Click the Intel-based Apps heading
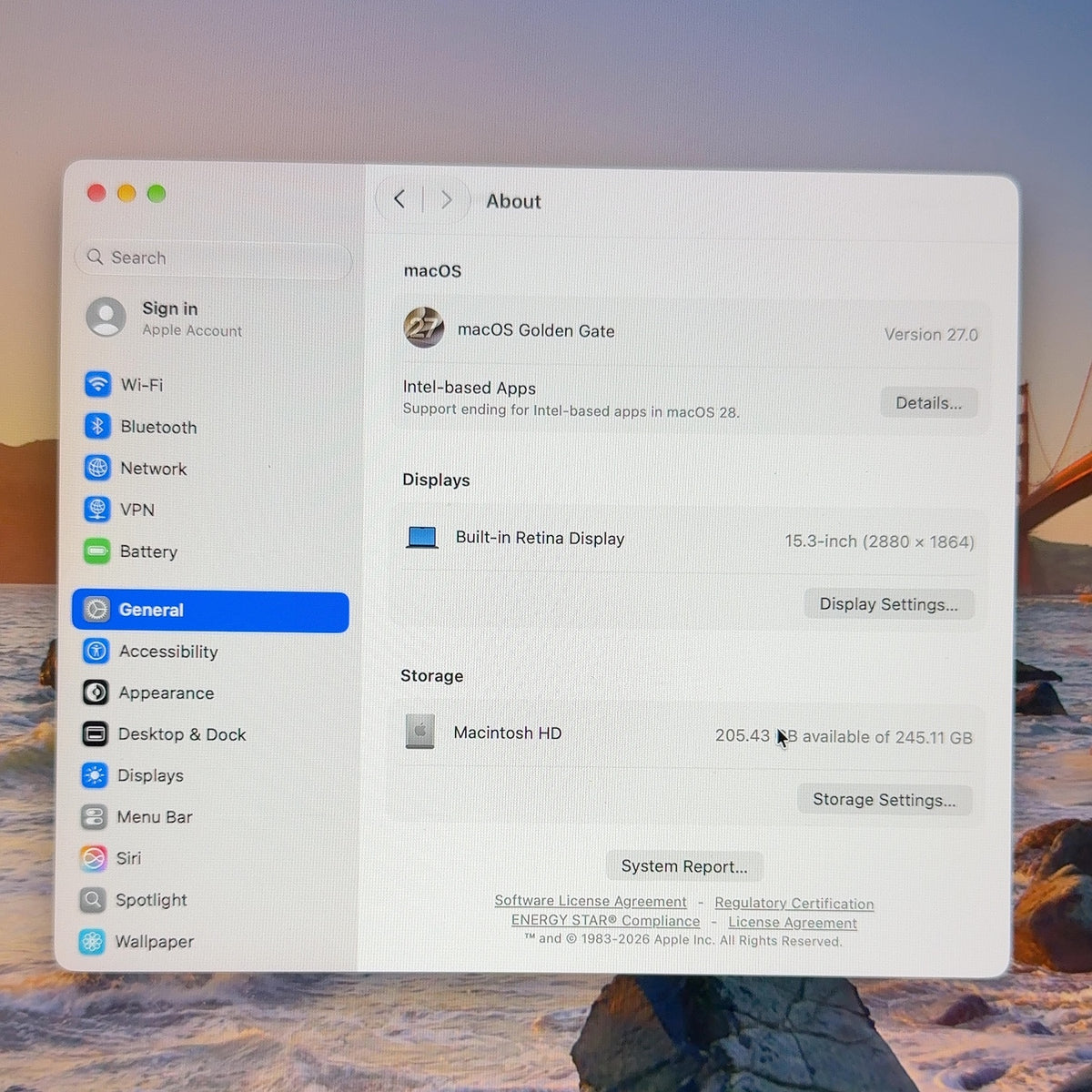 tap(469, 388)
